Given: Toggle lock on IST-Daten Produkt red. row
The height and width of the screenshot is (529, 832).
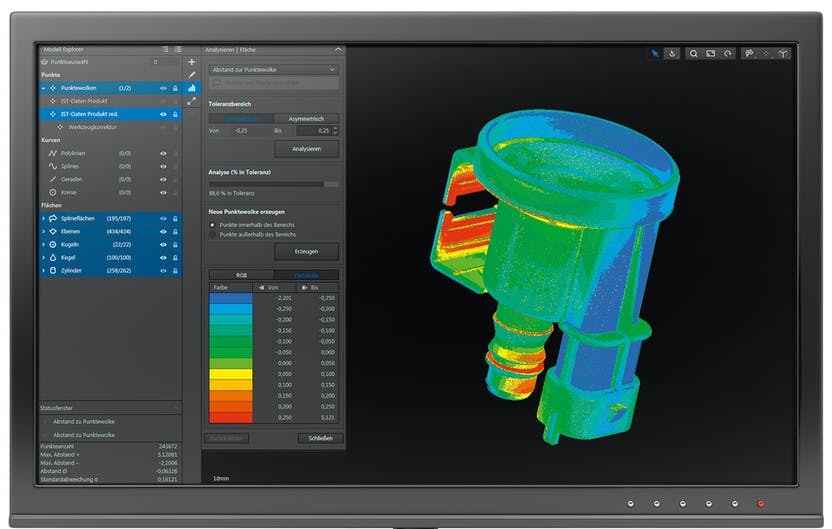Looking at the screenshot, I should point(175,114).
